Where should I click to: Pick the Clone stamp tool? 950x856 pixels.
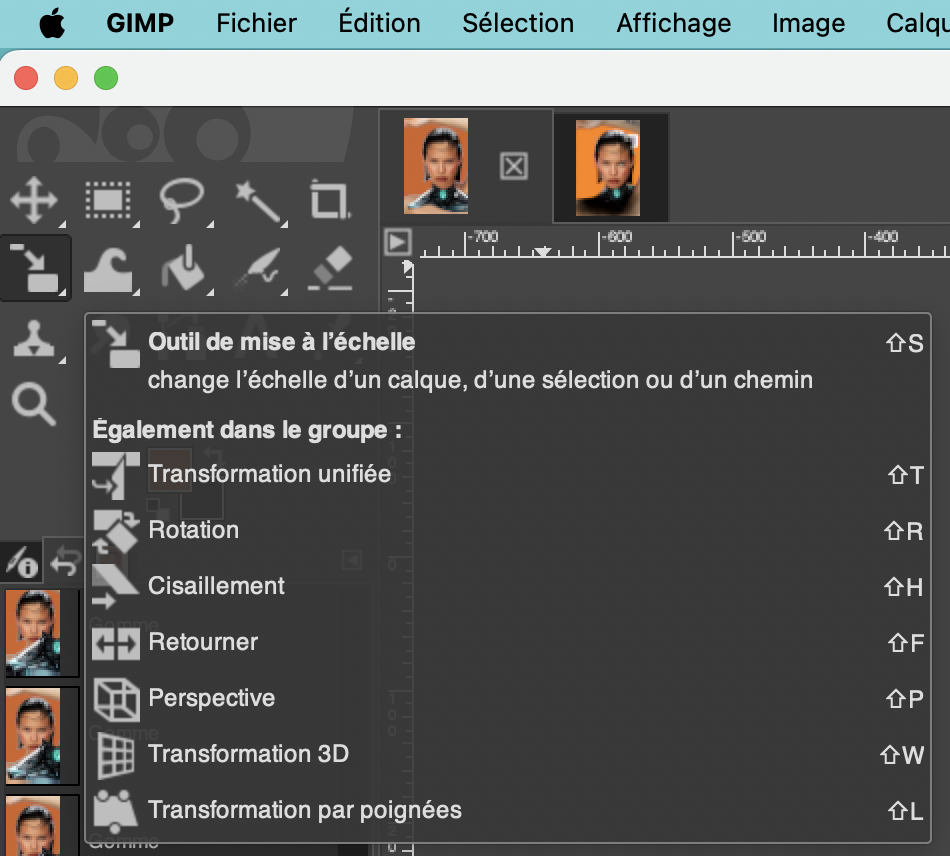(34, 339)
